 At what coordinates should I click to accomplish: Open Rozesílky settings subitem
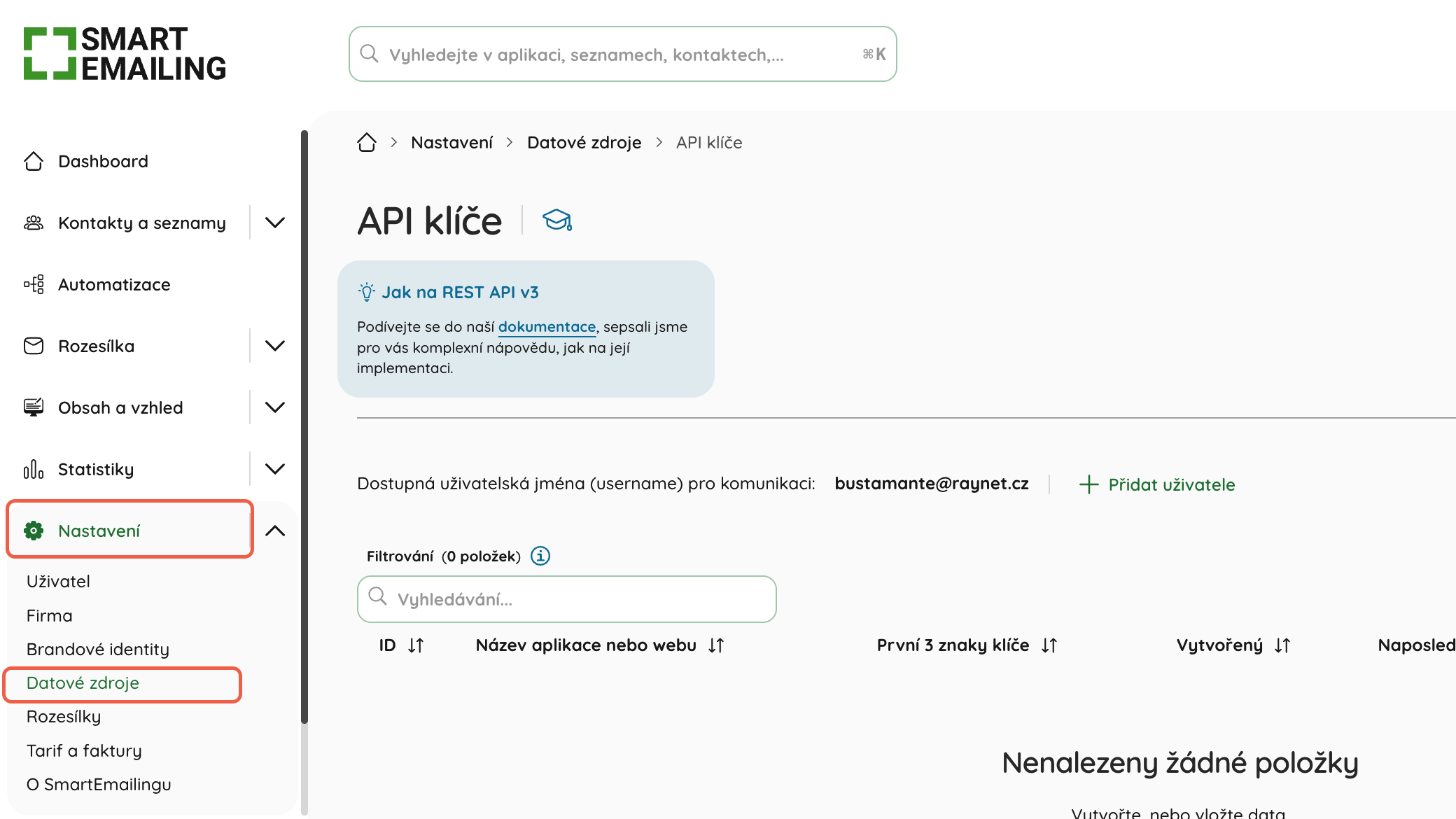(x=64, y=717)
